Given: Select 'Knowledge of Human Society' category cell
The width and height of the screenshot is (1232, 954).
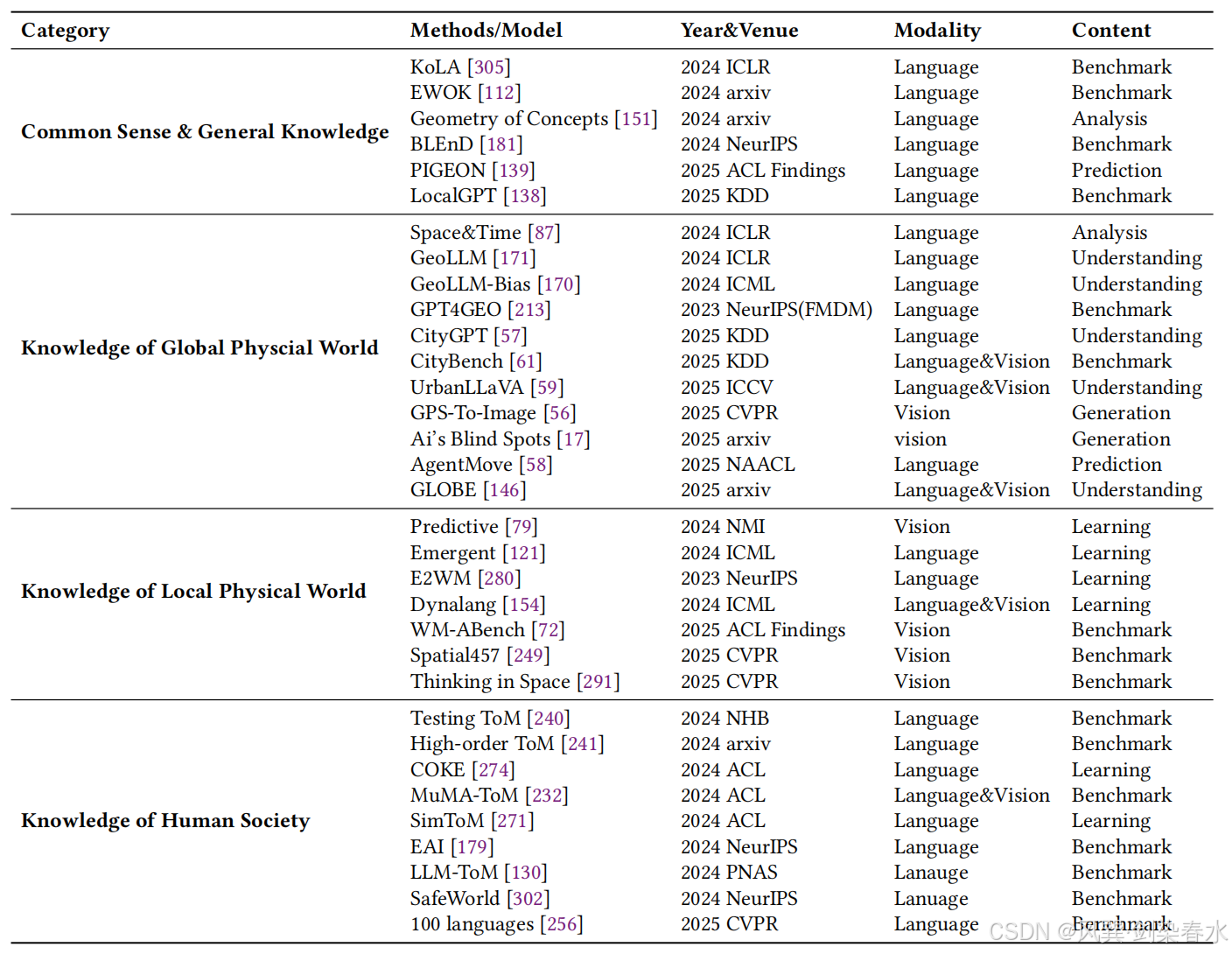Looking at the screenshot, I should click(x=165, y=821).
